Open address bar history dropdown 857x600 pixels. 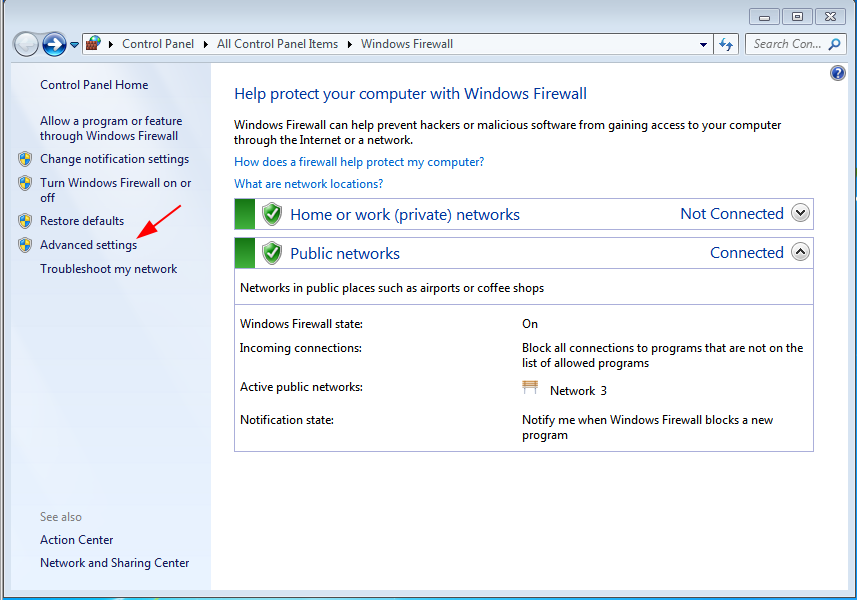coord(703,44)
